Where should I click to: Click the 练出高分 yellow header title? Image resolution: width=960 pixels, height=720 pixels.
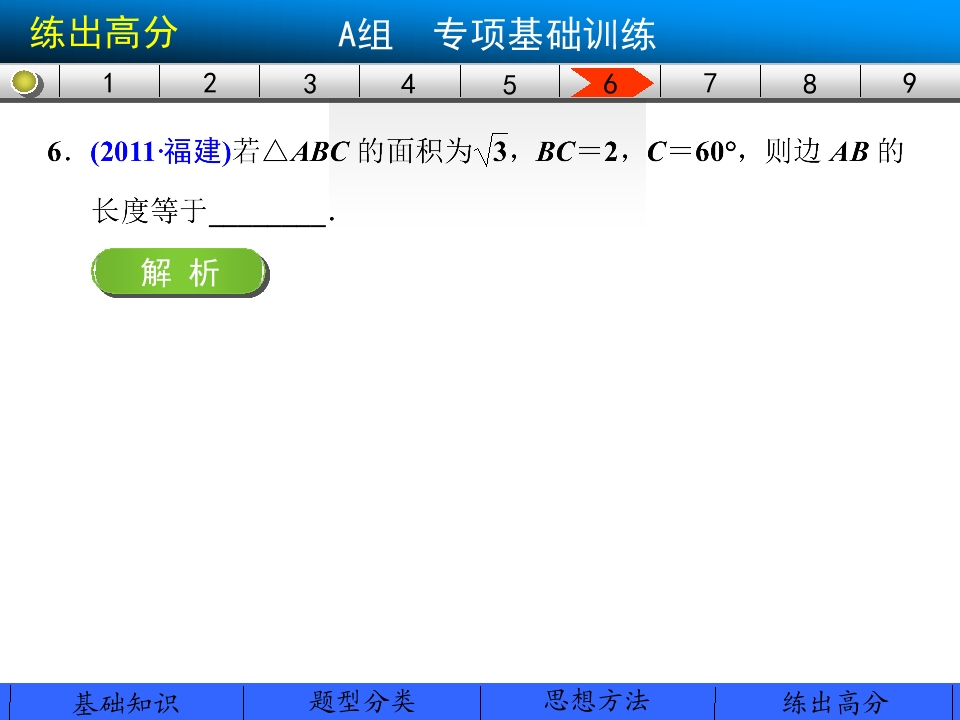pyautogui.click(x=103, y=32)
